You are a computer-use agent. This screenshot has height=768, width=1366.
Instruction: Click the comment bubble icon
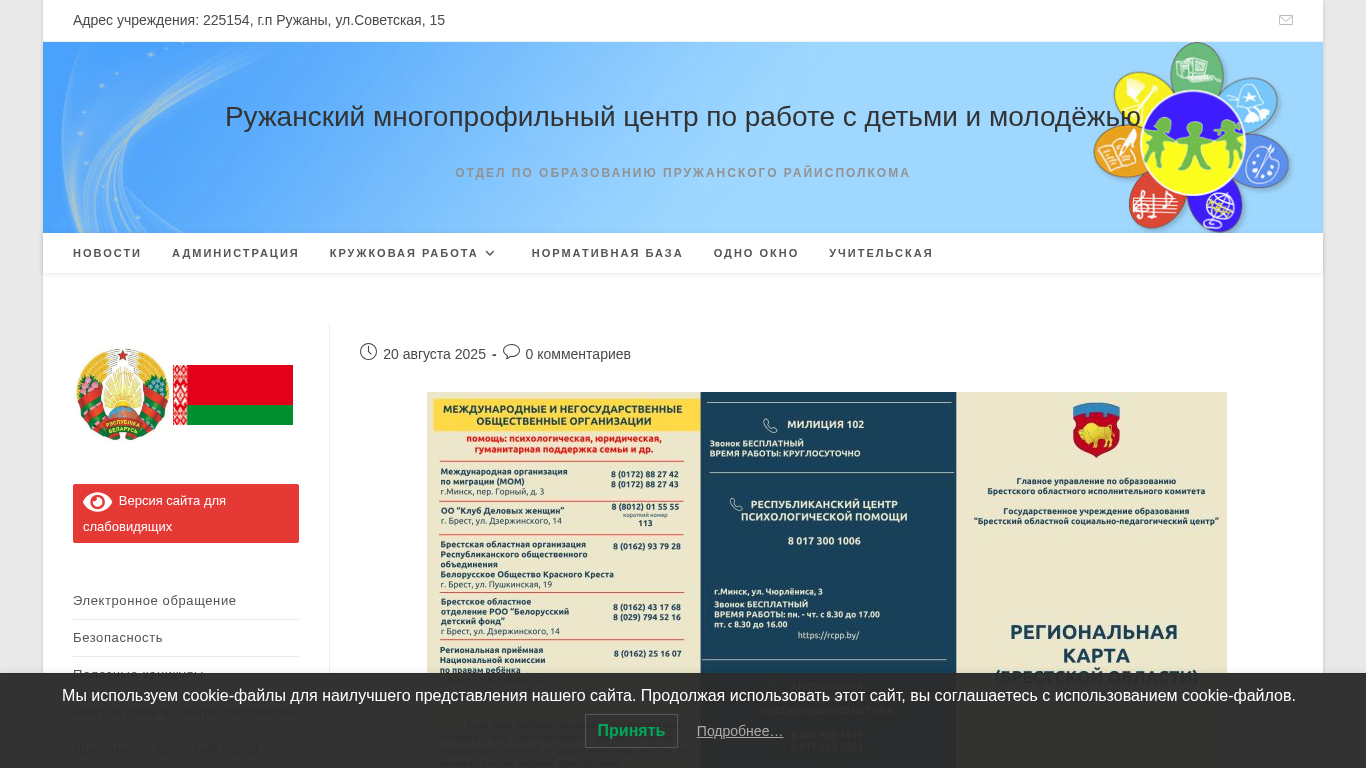click(x=511, y=352)
